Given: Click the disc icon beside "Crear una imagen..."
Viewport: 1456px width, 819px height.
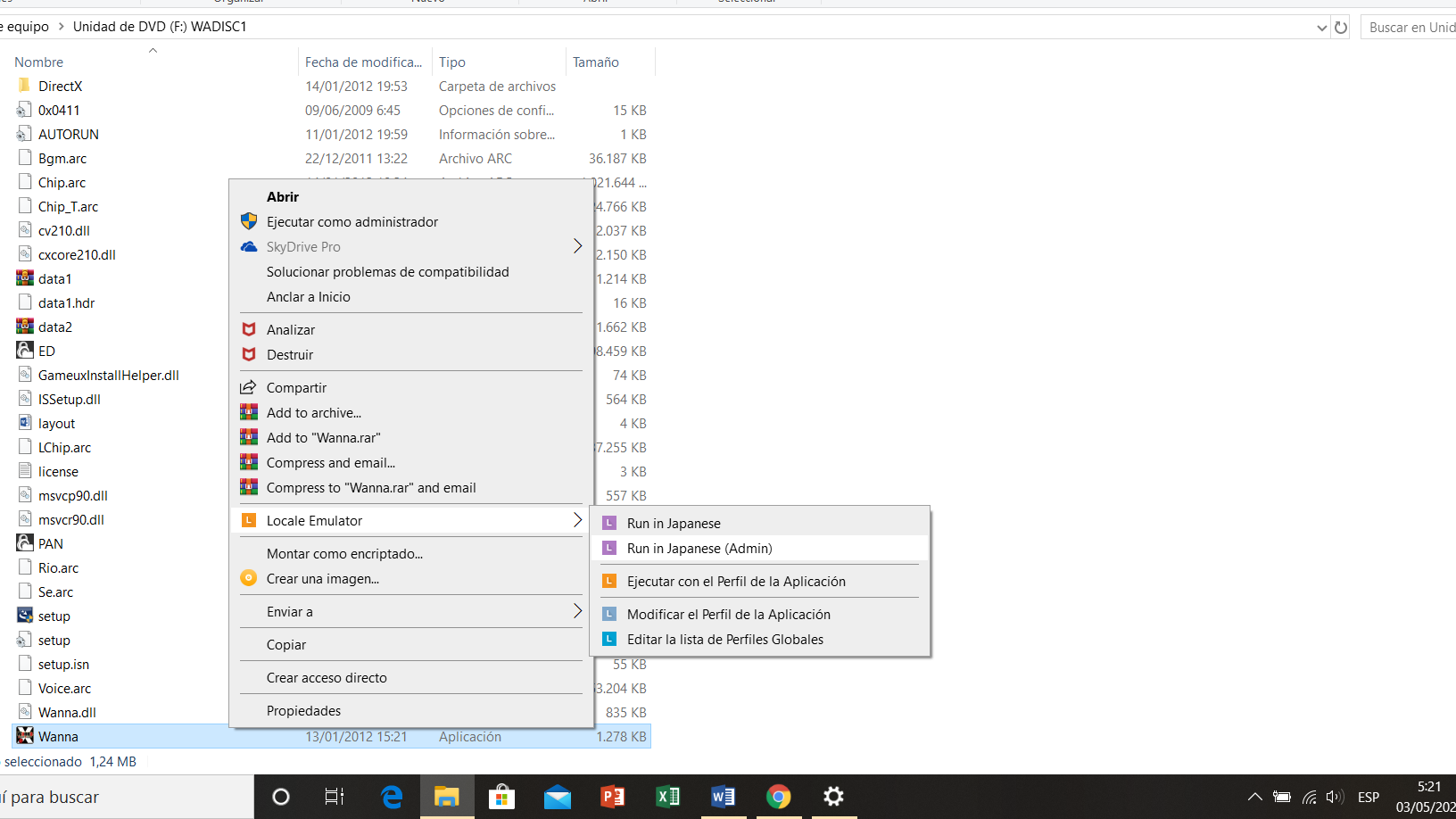Looking at the screenshot, I should coord(248,578).
